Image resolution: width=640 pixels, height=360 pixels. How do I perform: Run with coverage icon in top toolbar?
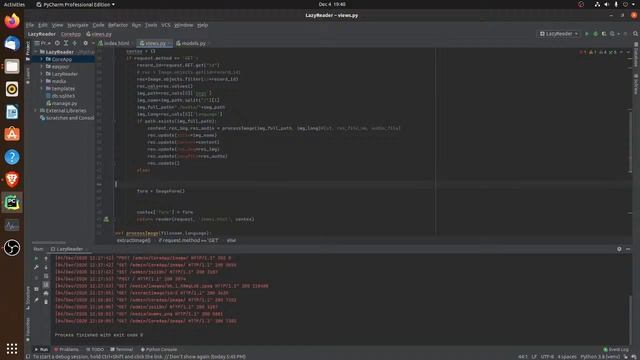click(x=604, y=34)
